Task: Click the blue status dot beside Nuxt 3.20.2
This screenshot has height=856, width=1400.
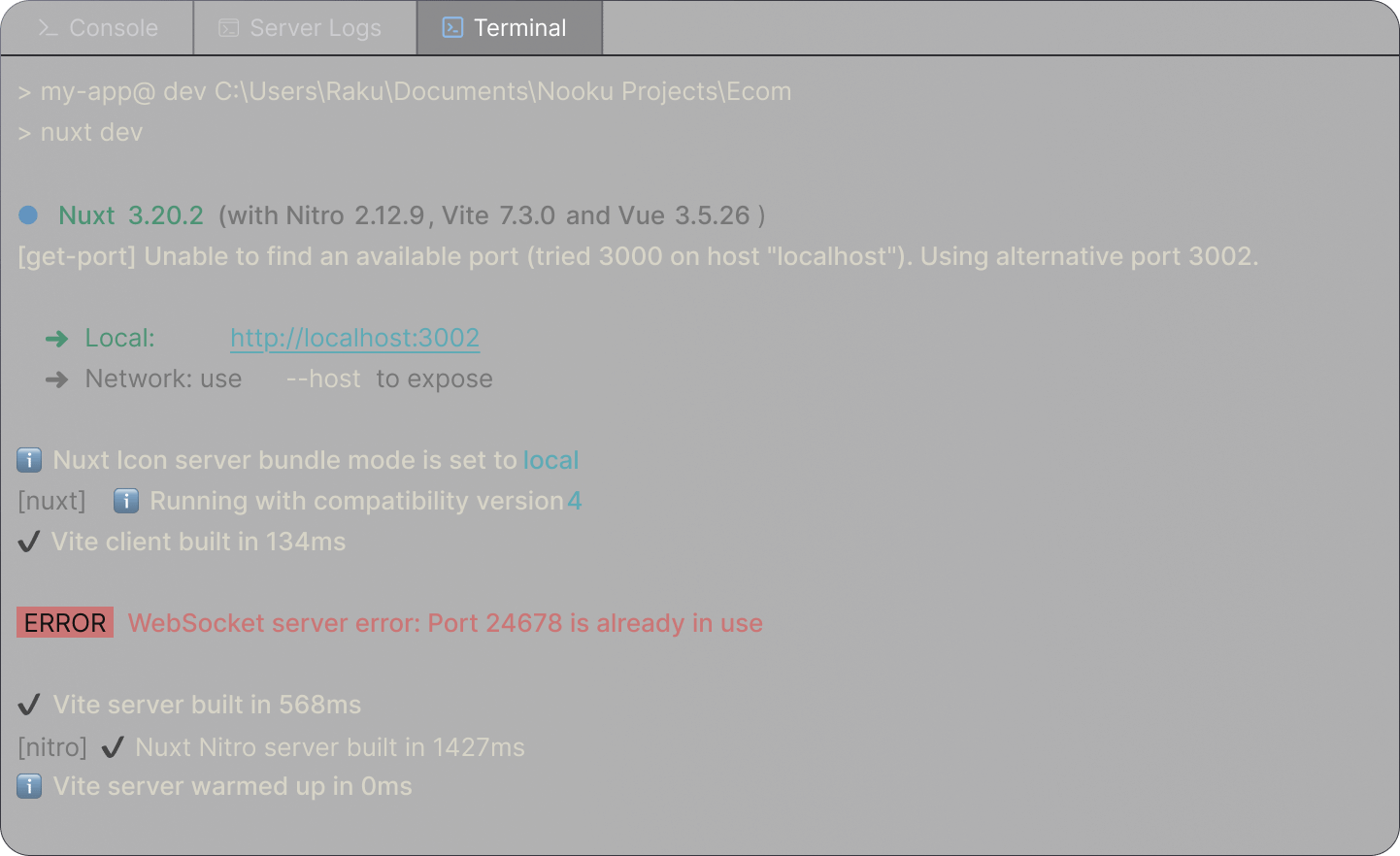Action: (x=28, y=215)
